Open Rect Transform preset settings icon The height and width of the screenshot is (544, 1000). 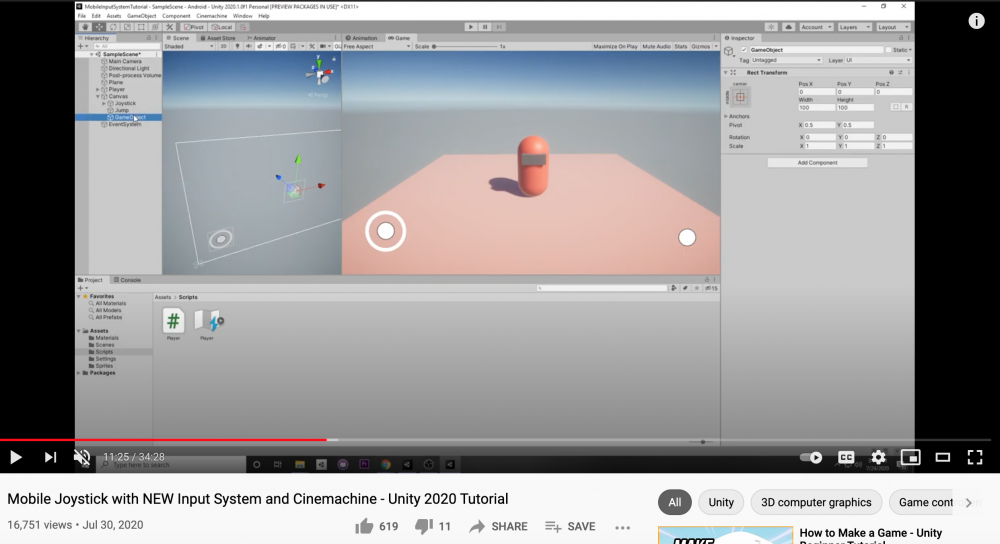click(900, 73)
